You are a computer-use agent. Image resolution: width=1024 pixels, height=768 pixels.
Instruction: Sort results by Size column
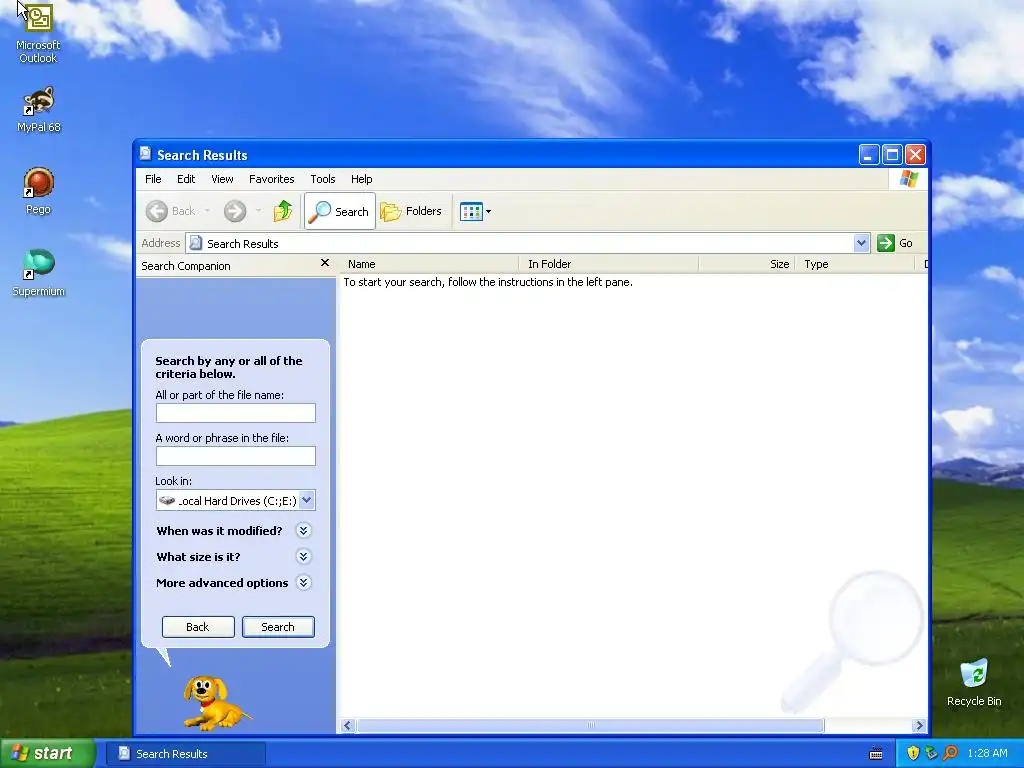coord(746,264)
